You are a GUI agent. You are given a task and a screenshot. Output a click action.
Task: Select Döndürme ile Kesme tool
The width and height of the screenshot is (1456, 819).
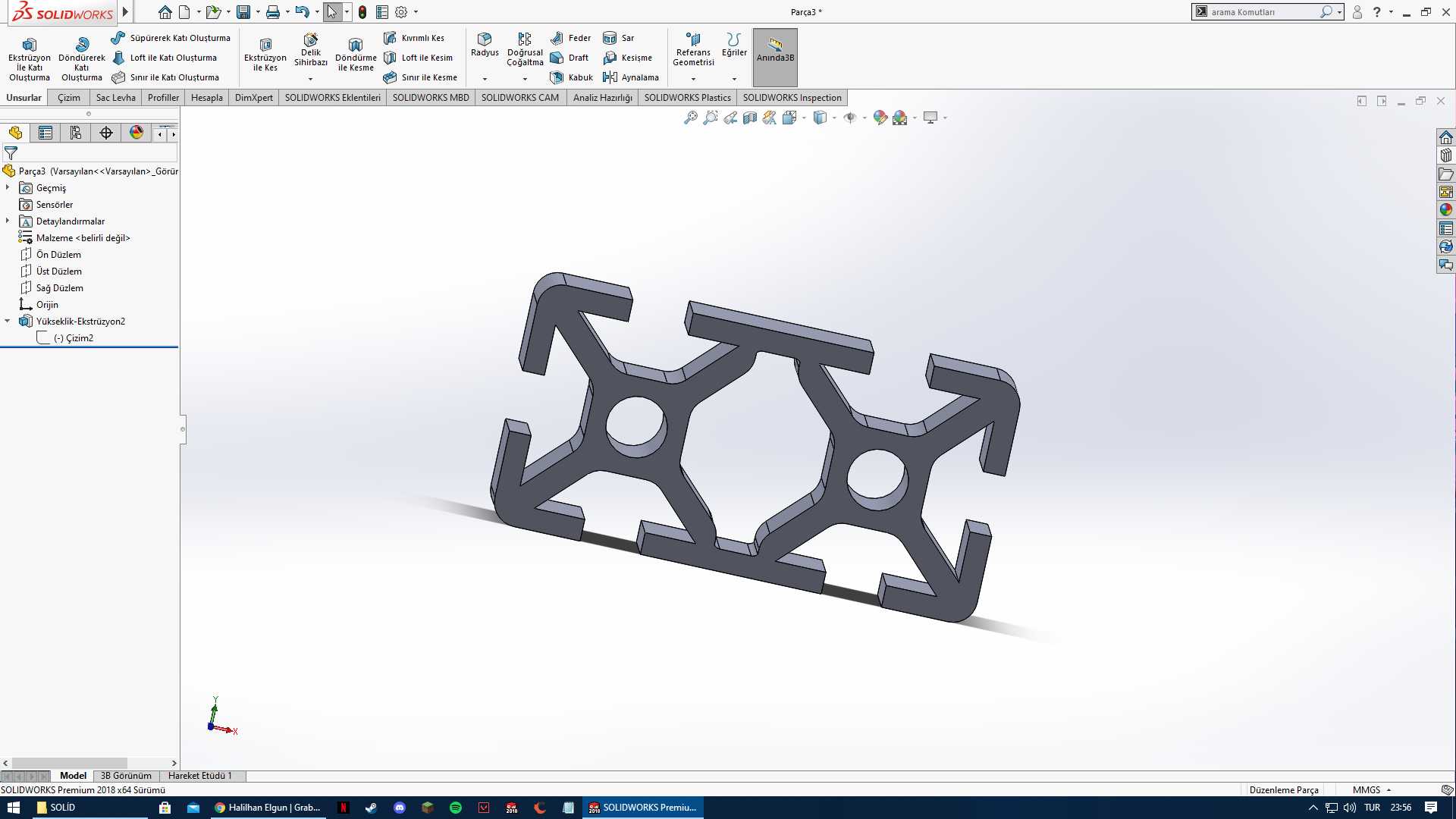356,54
